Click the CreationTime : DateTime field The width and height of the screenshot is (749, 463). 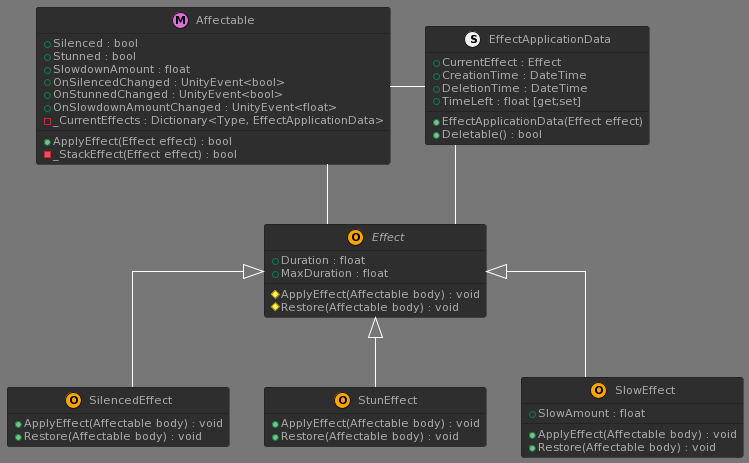tap(514, 75)
